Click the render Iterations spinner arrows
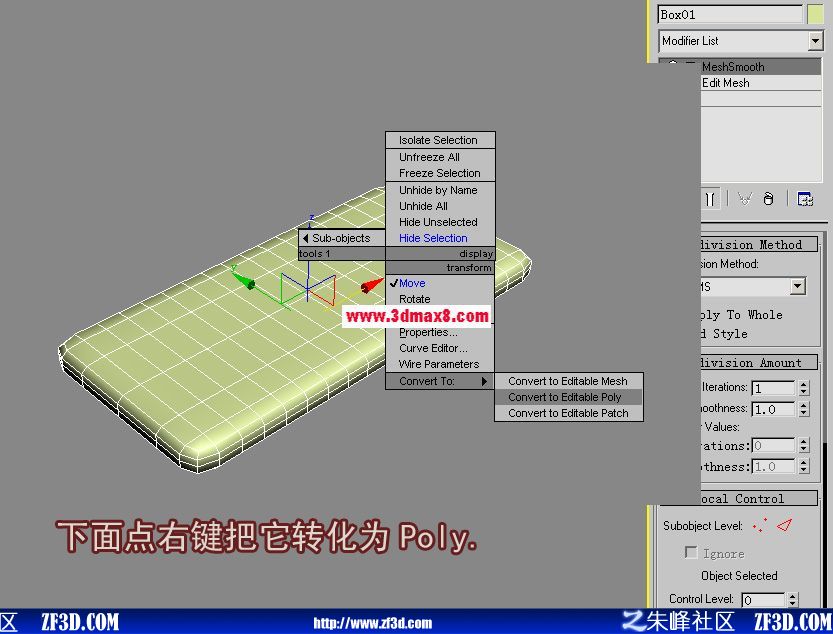Image resolution: width=833 pixels, height=634 pixels. 804,445
